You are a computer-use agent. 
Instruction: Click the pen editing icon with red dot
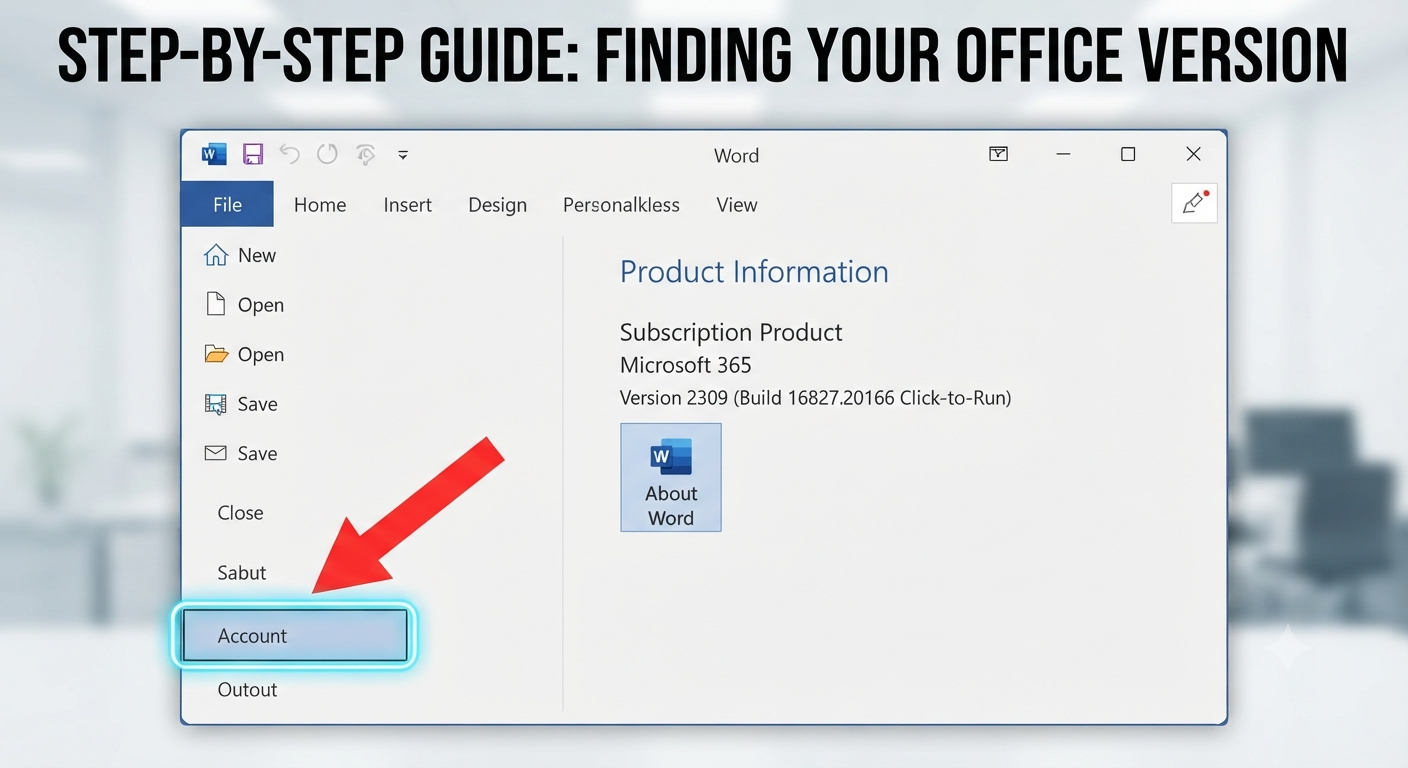point(1194,203)
